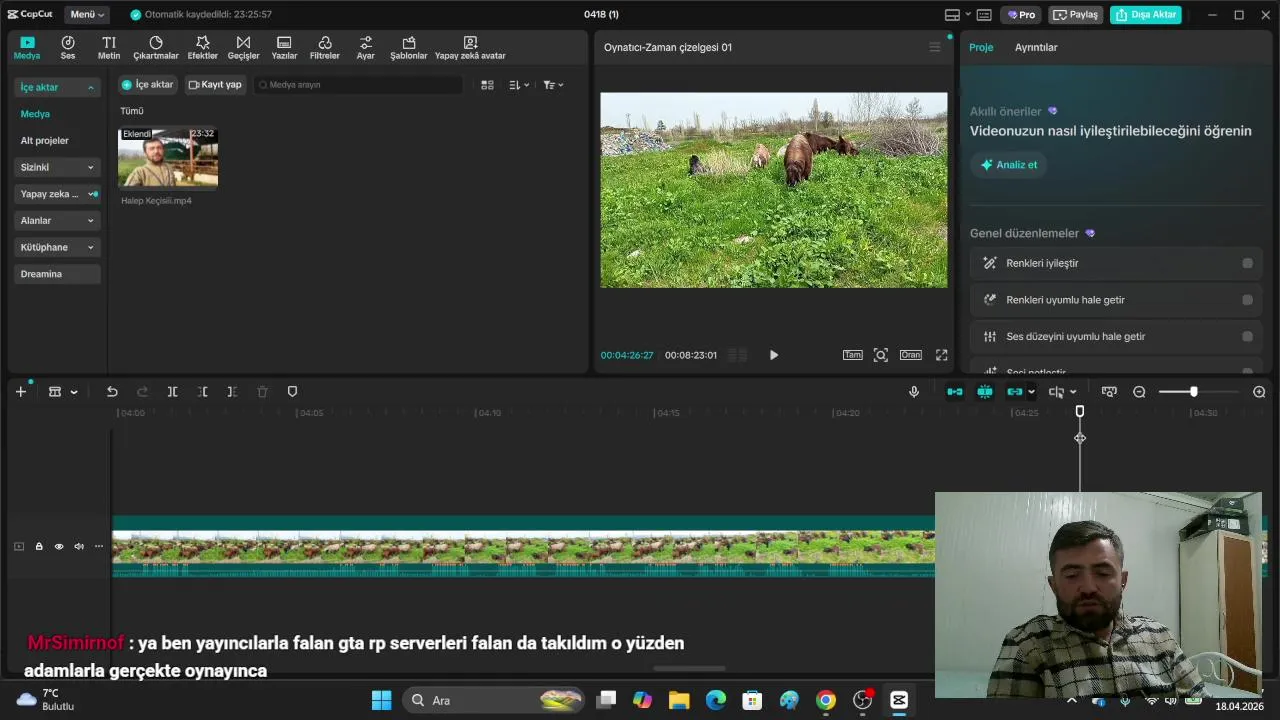Expand the Kütüphane sidebar section
This screenshot has width=1280, height=720.
[x=91, y=247]
